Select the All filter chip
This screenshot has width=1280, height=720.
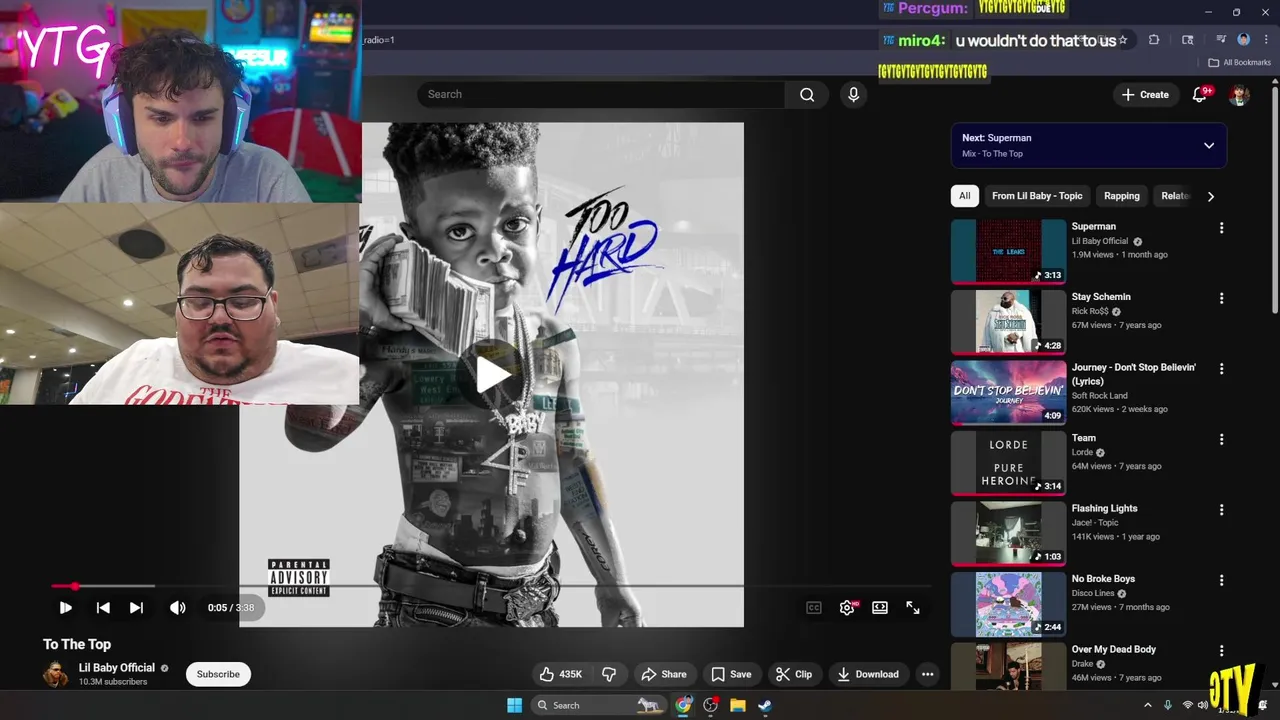[964, 196]
